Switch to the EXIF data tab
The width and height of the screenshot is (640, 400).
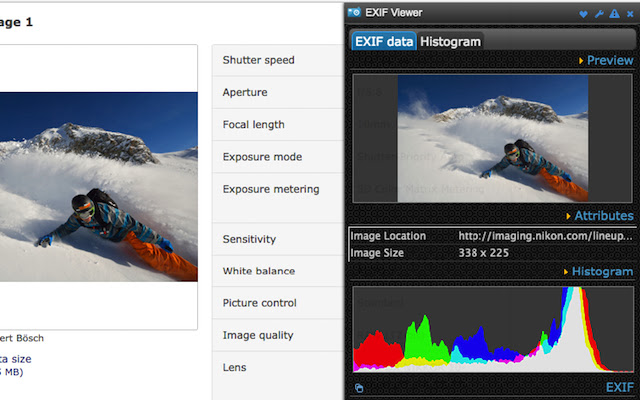tap(384, 41)
